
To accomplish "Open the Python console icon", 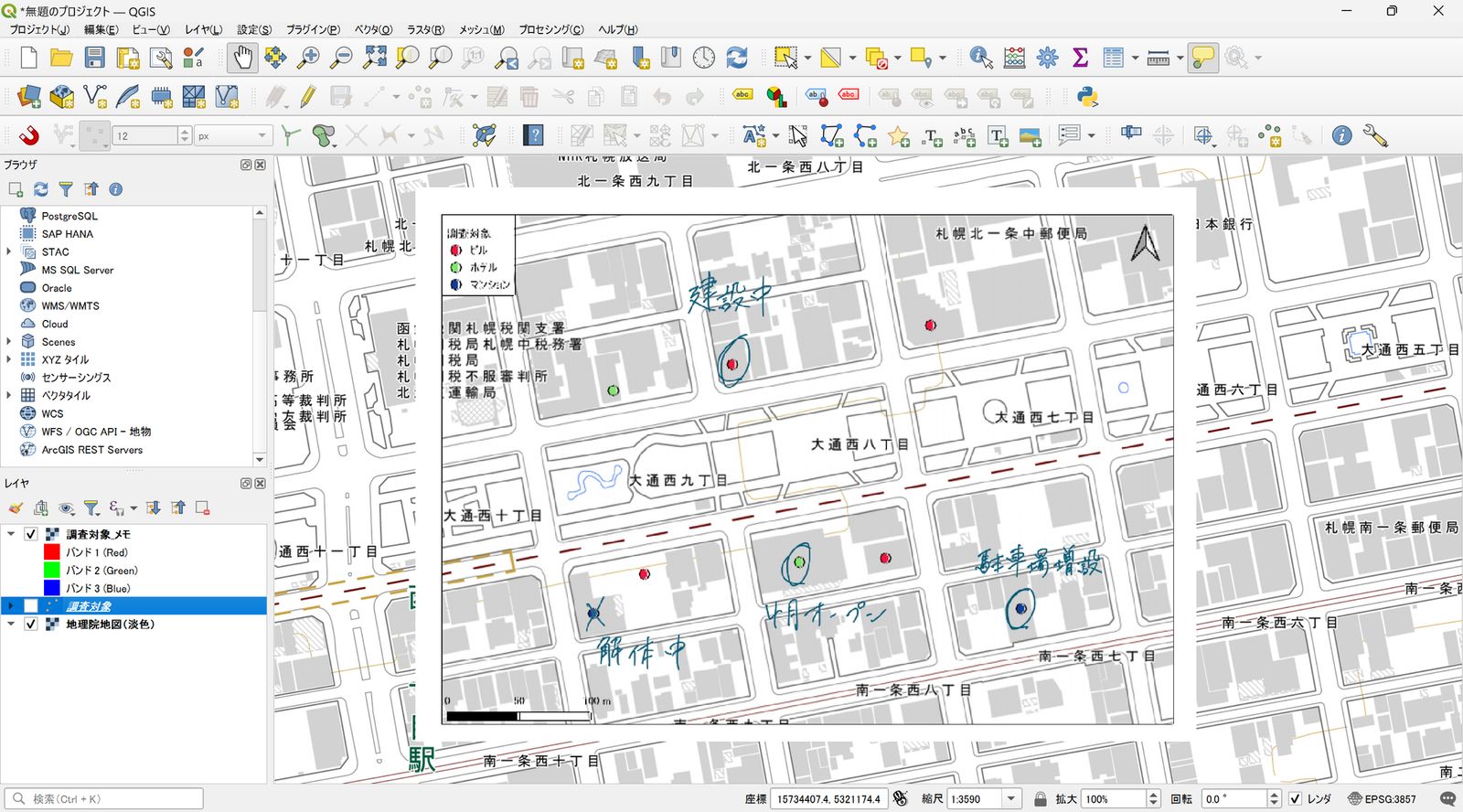I will pyautogui.click(x=1087, y=97).
